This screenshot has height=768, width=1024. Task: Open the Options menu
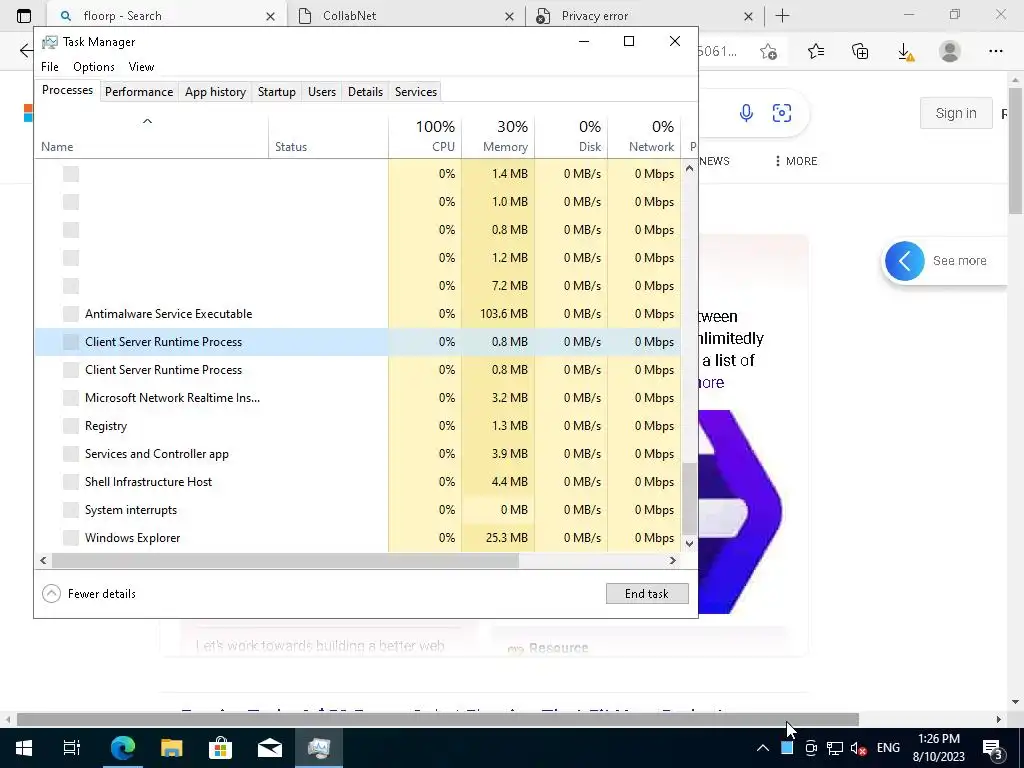tap(94, 67)
